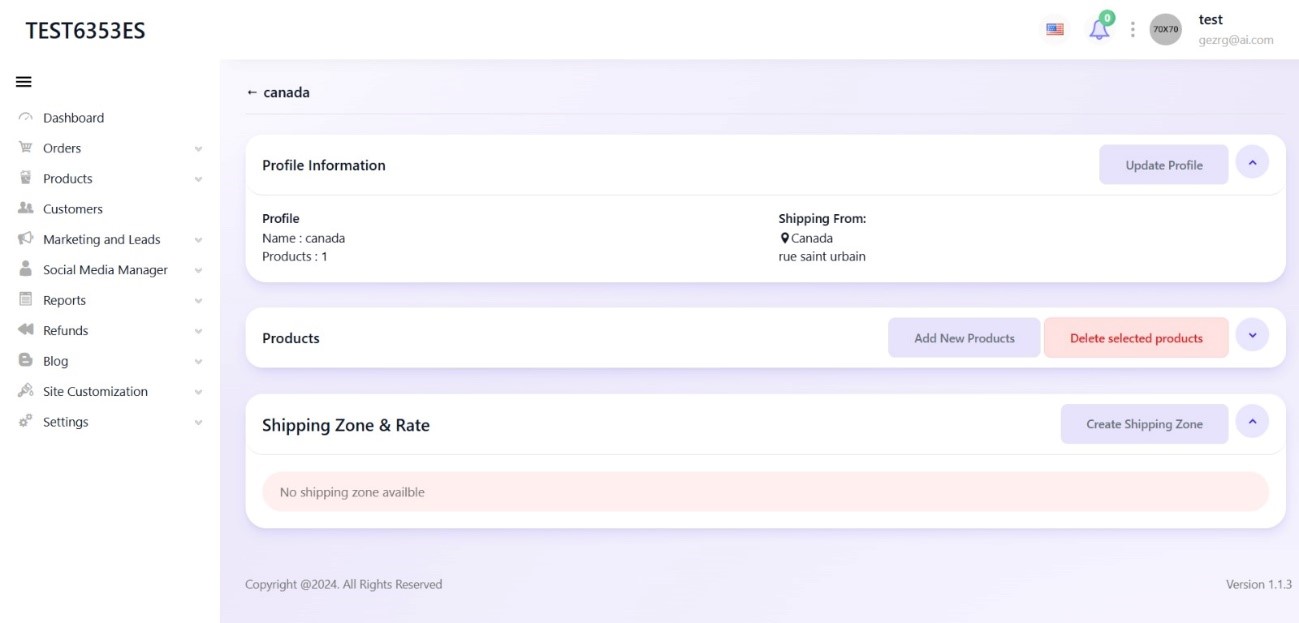This screenshot has width=1299, height=623.
Task: Click the Orders cart icon
Action: click(x=26, y=148)
